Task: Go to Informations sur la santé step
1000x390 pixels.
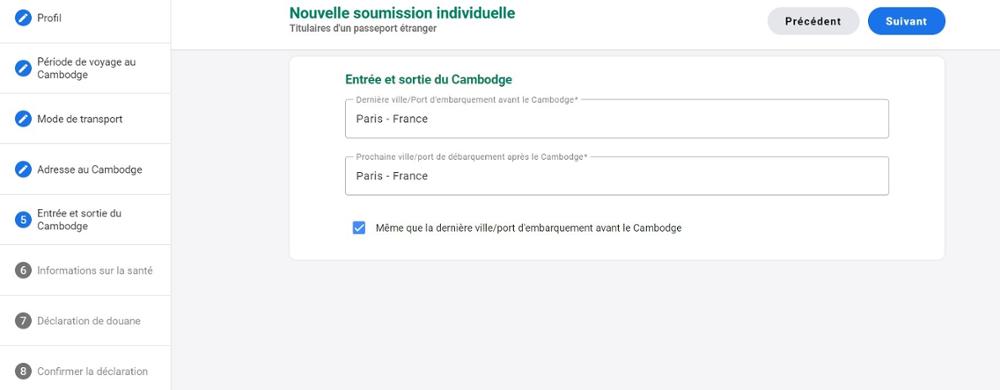Action: coord(95,270)
